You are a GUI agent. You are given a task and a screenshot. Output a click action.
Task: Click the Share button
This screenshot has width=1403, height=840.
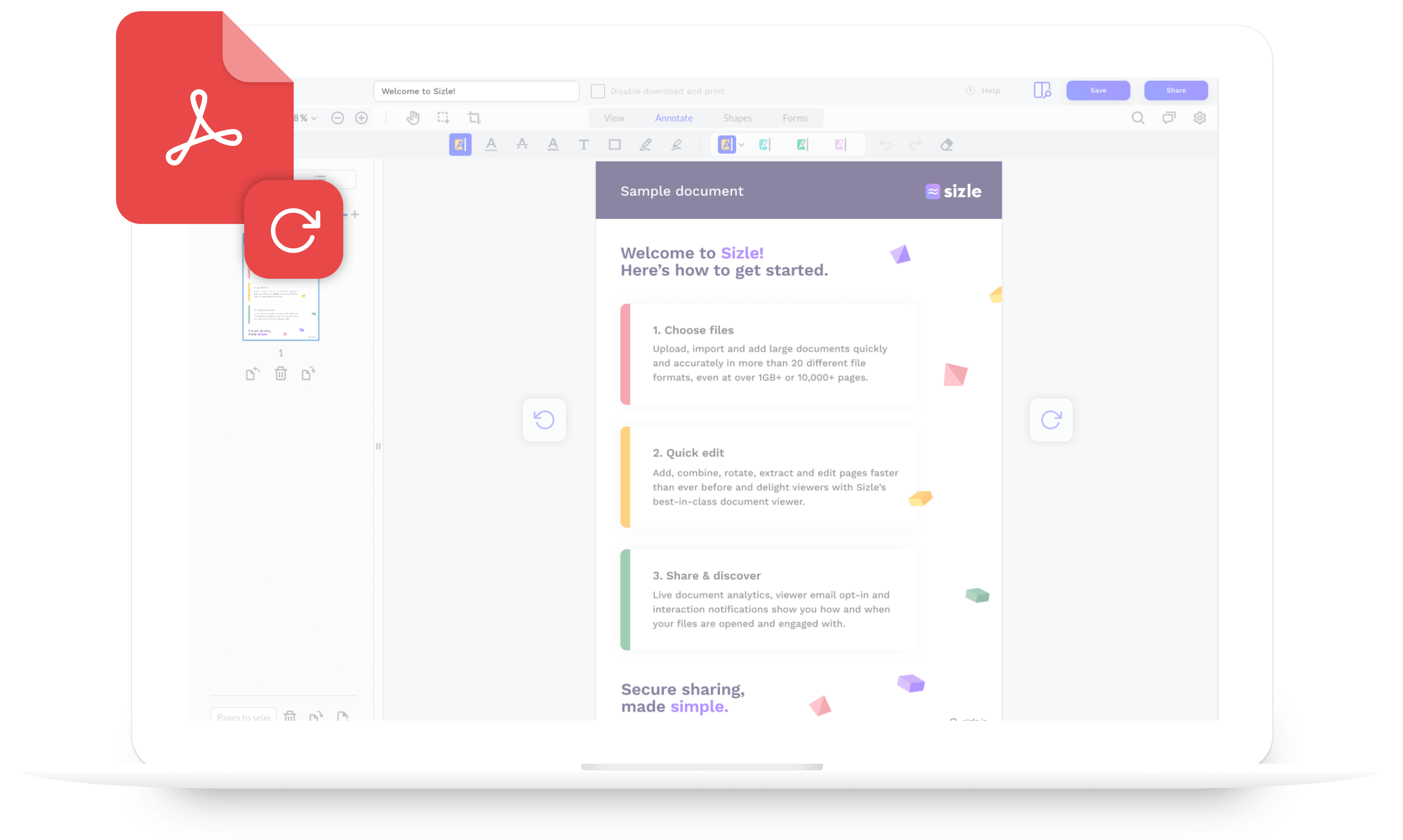click(1176, 91)
